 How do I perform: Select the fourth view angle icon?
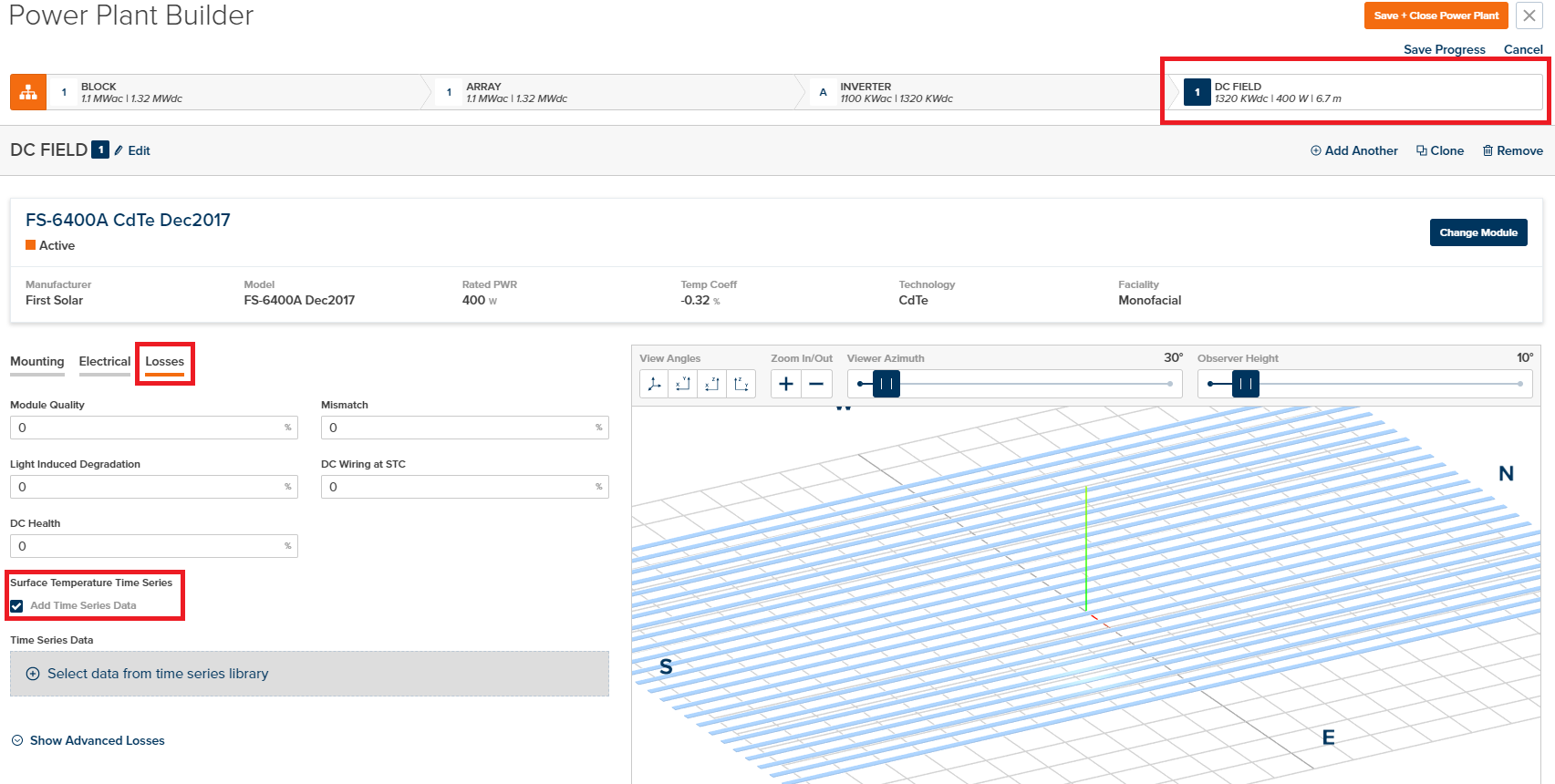[x=741, y=384]
